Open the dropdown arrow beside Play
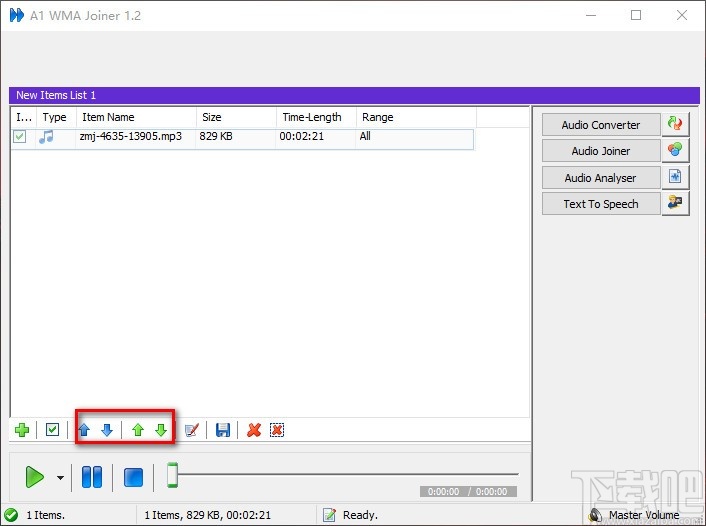This screenshot has height=526, width=706. [x=60, y=477]
